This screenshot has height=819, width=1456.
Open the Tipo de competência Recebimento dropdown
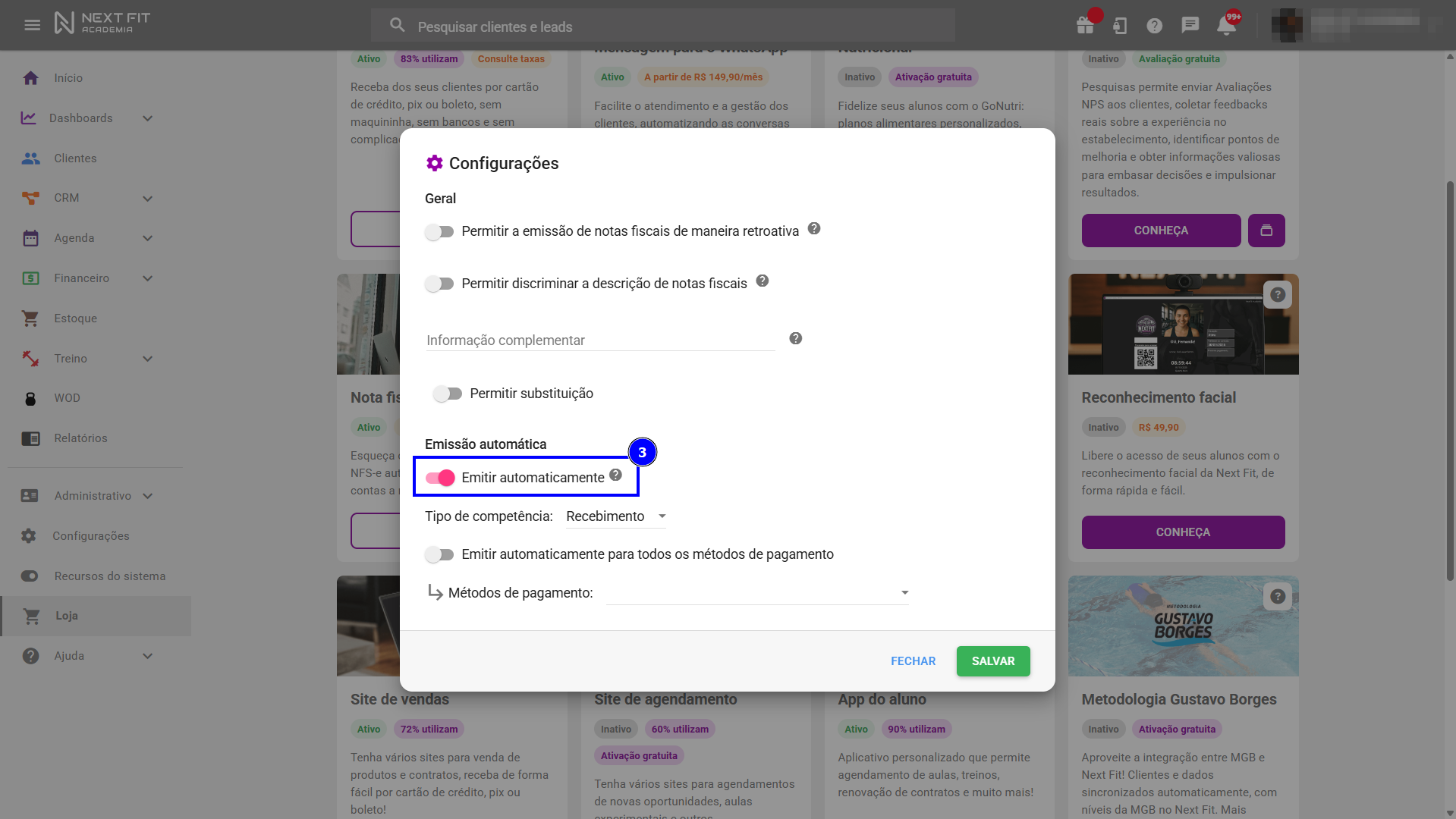pos(615,516)
